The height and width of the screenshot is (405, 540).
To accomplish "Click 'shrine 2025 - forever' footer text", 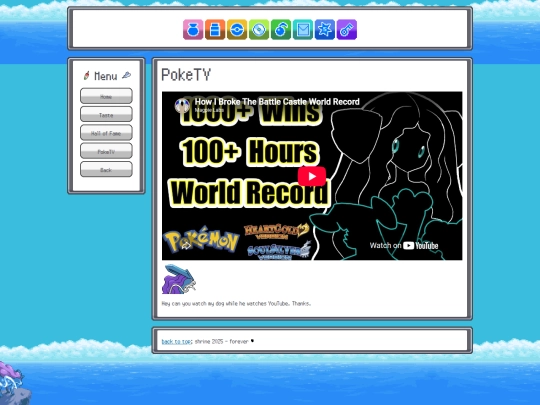I will click(x=221, y=342).
